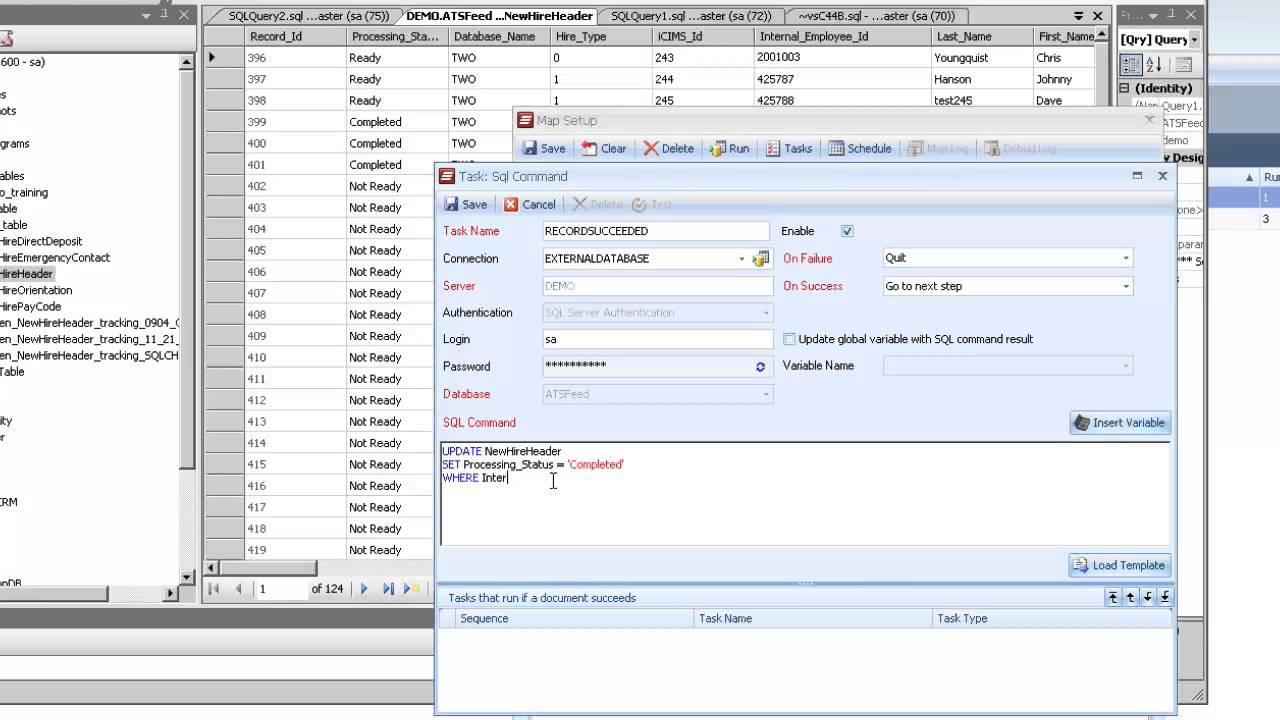Image resolution: width=1280 pixels, height=720 pixels.
Task: Add new record in grid navigator
Action: [x=412, y=589]
